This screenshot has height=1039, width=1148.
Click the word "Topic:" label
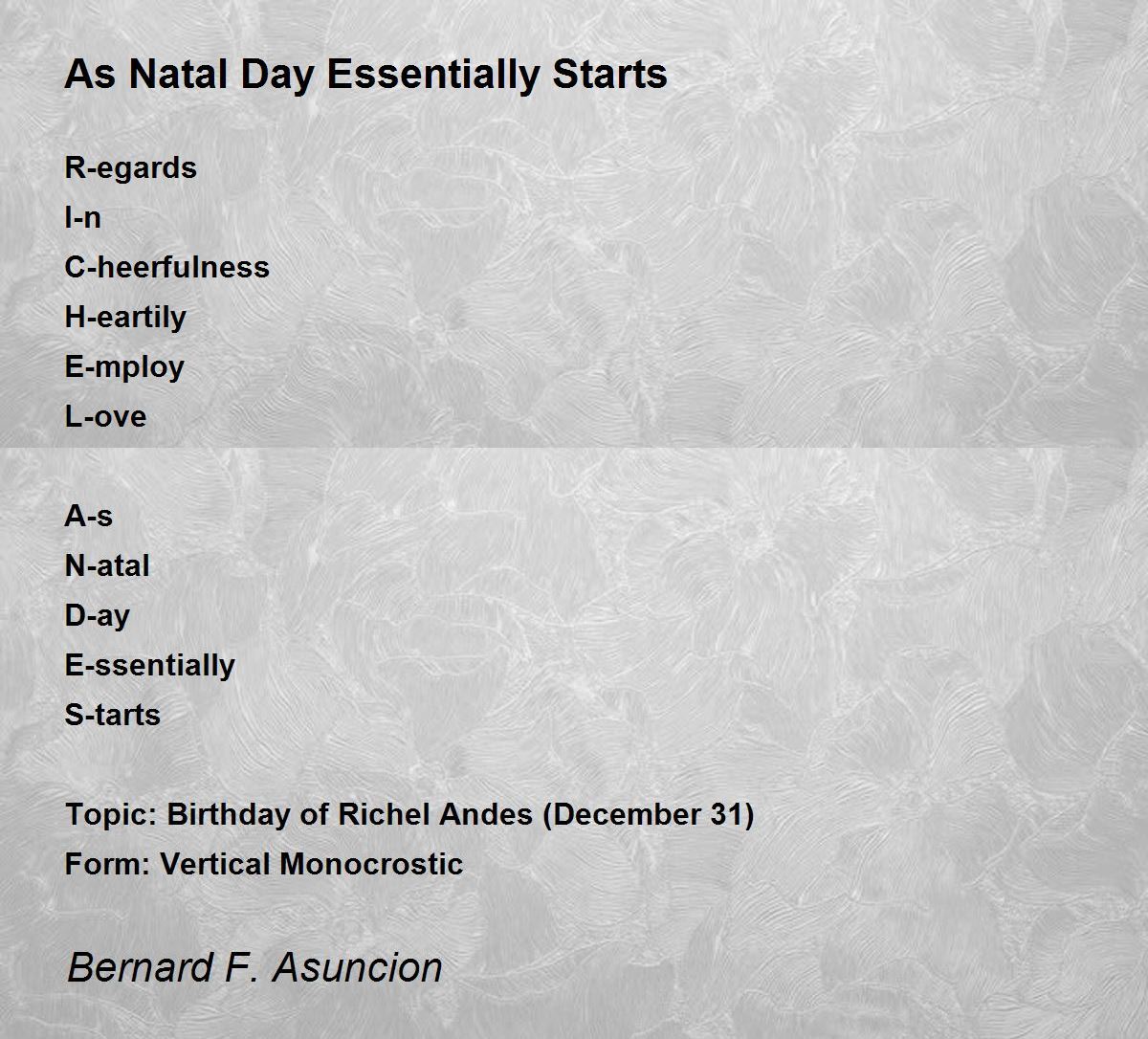click(x=111, y=815)
